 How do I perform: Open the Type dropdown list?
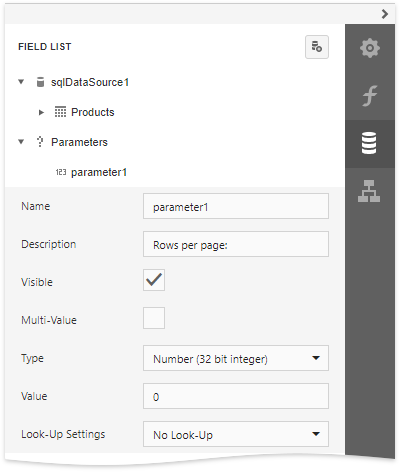pos(236,358)
